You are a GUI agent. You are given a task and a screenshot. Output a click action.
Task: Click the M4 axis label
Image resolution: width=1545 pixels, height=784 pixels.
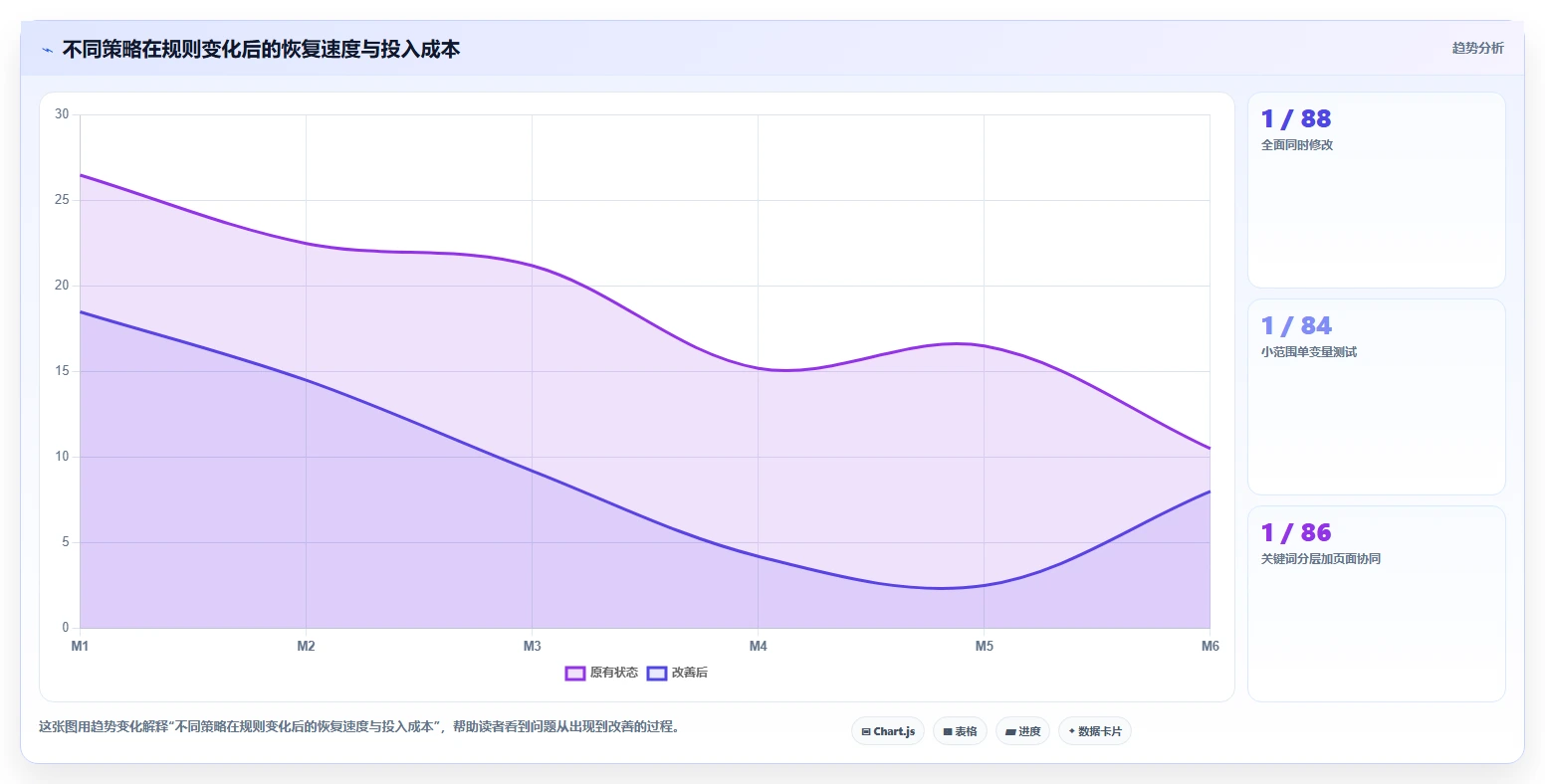click(758, 646)
